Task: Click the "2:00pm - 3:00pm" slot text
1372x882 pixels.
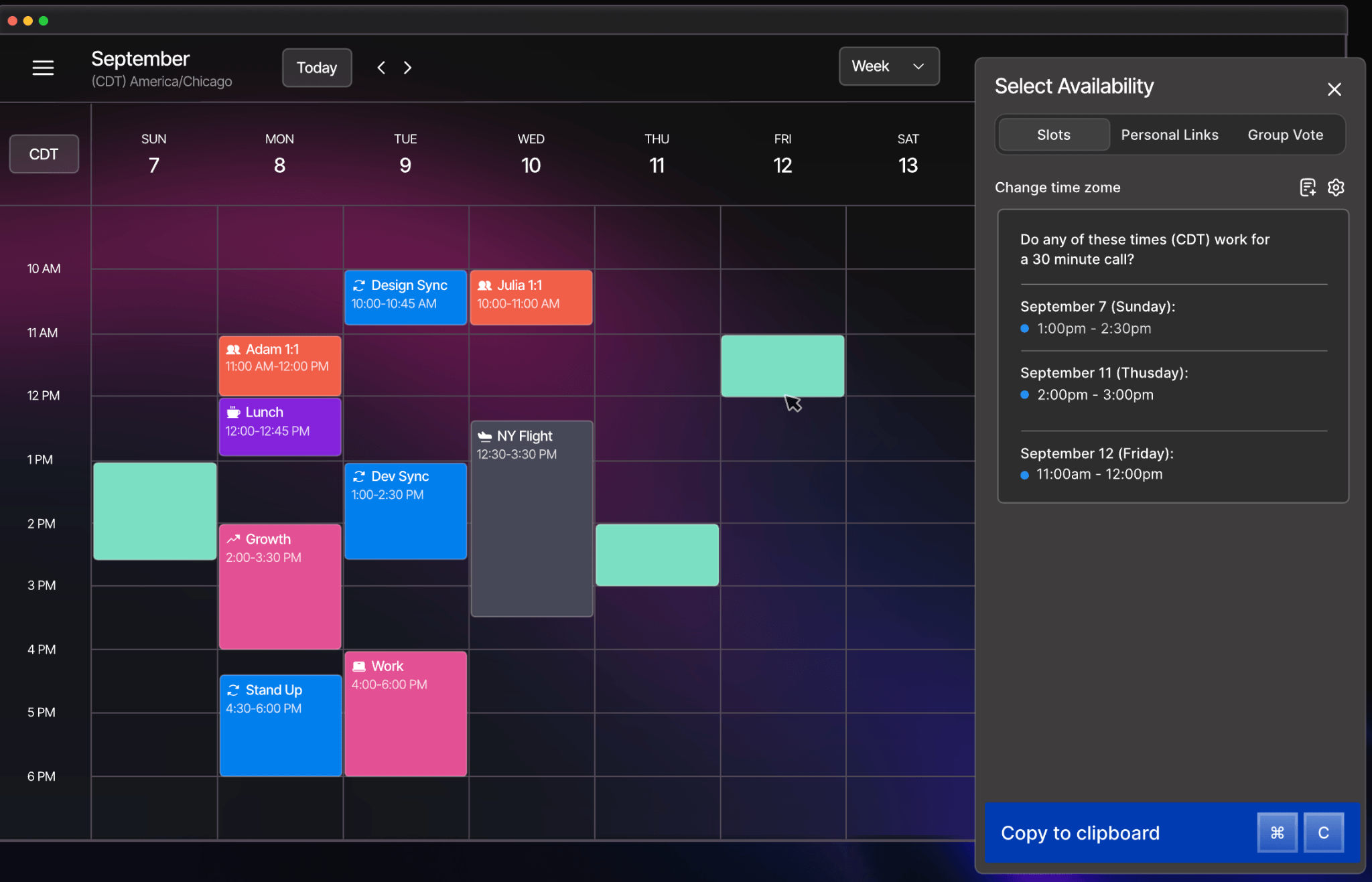Action: tap(1095, 395)
